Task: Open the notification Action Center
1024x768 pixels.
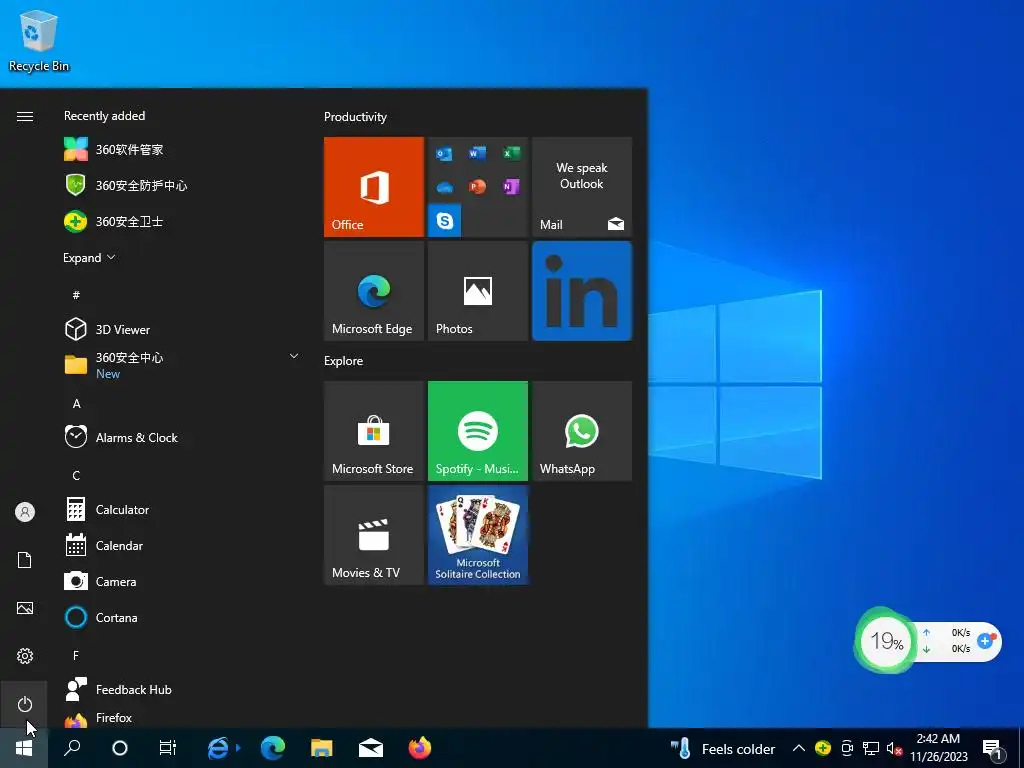Action: click(993, 750)
